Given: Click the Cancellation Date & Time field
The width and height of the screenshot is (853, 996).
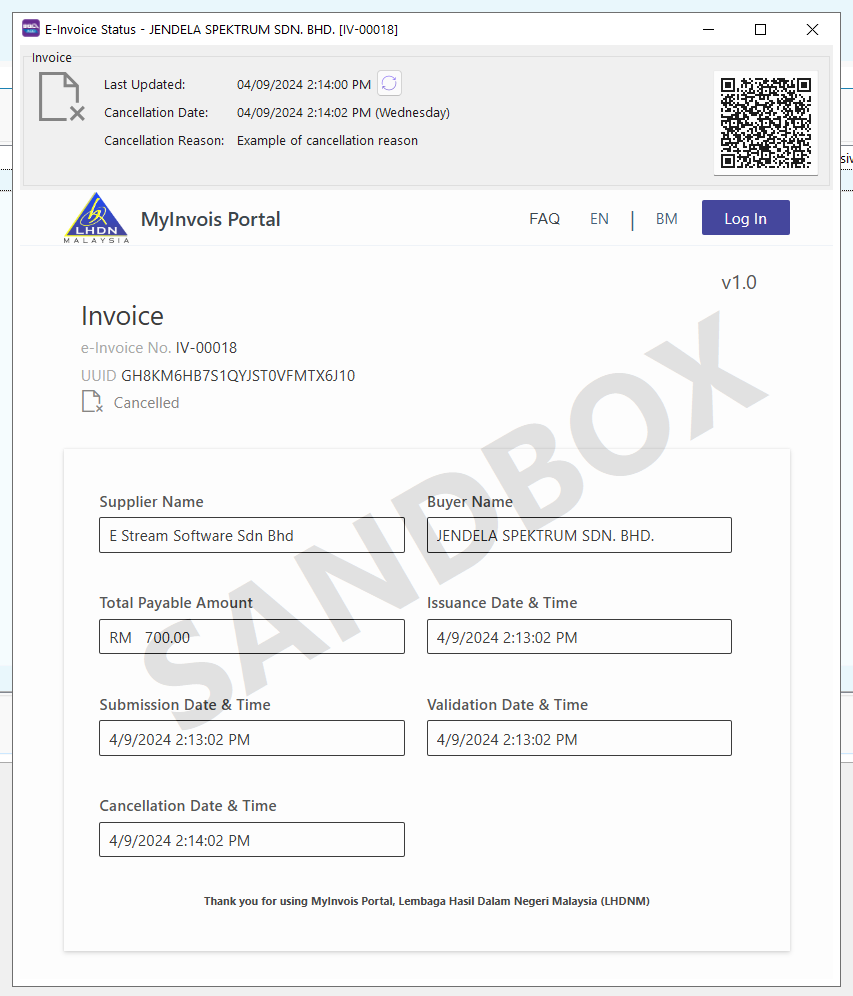Looking at the screenshot, I should (252, 840).
